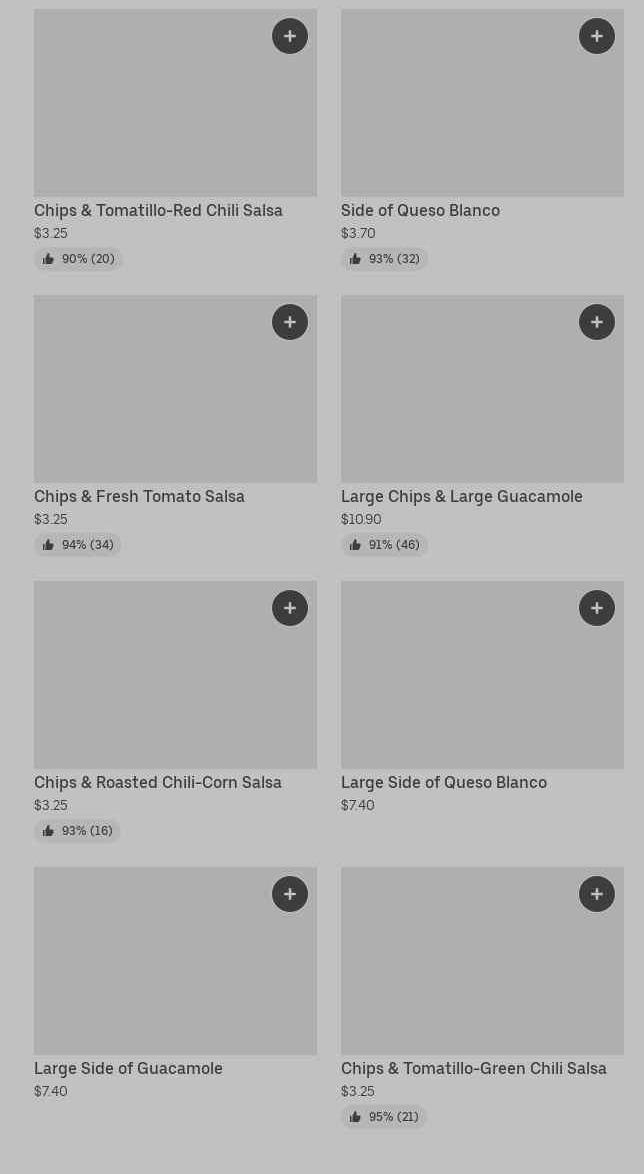This screenshot has height=1174, width=644.
Task: Open Chips & Fresh Tomato Salsa title
Action: tap(139, 497)
